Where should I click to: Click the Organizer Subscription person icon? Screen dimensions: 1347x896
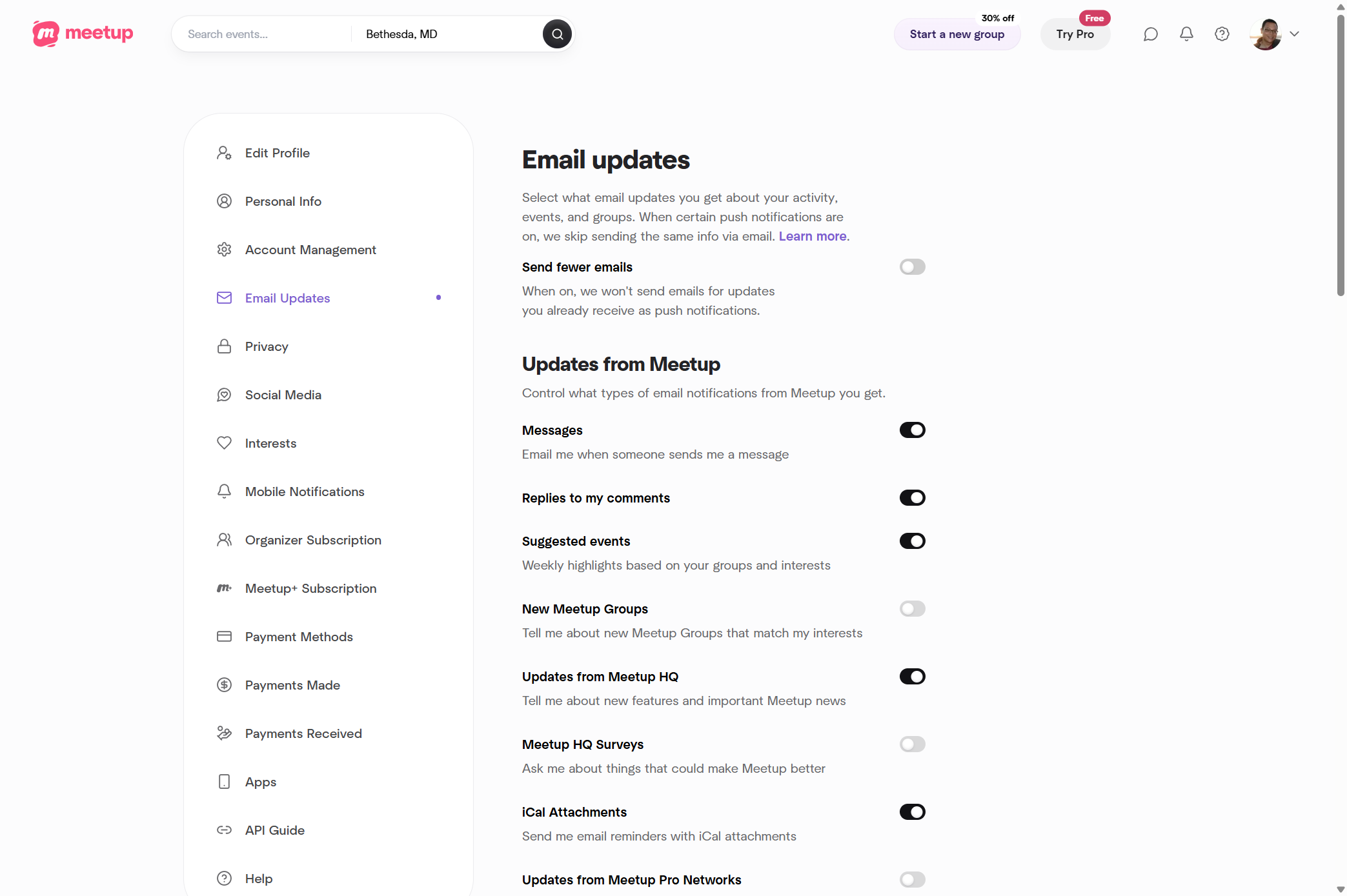224,540
